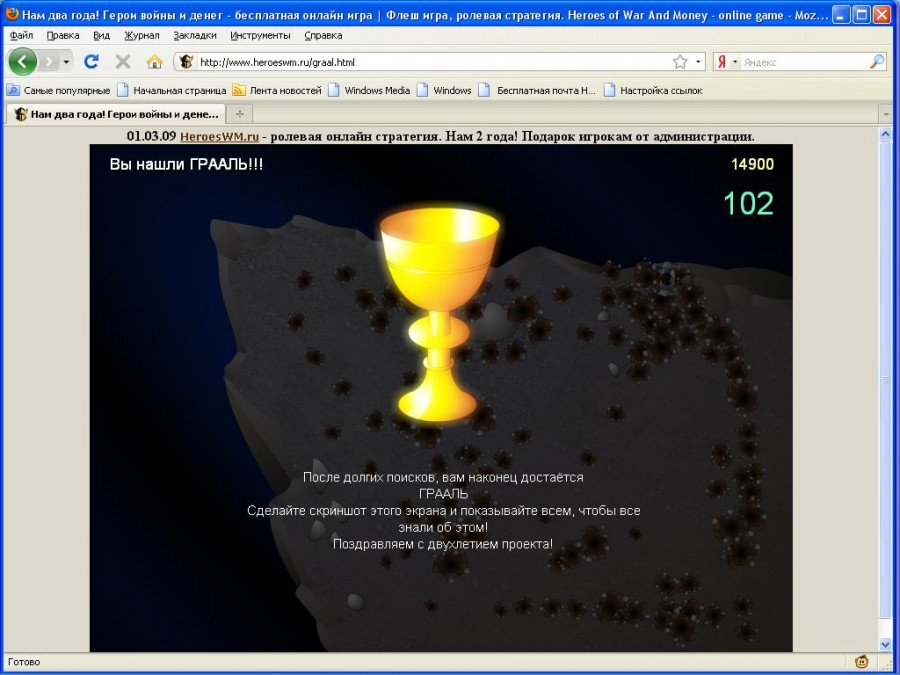Click the URL address field heroeswm.ru/graal.html
The width and height of the screenshot is (900, 675).
click(433, 62)
